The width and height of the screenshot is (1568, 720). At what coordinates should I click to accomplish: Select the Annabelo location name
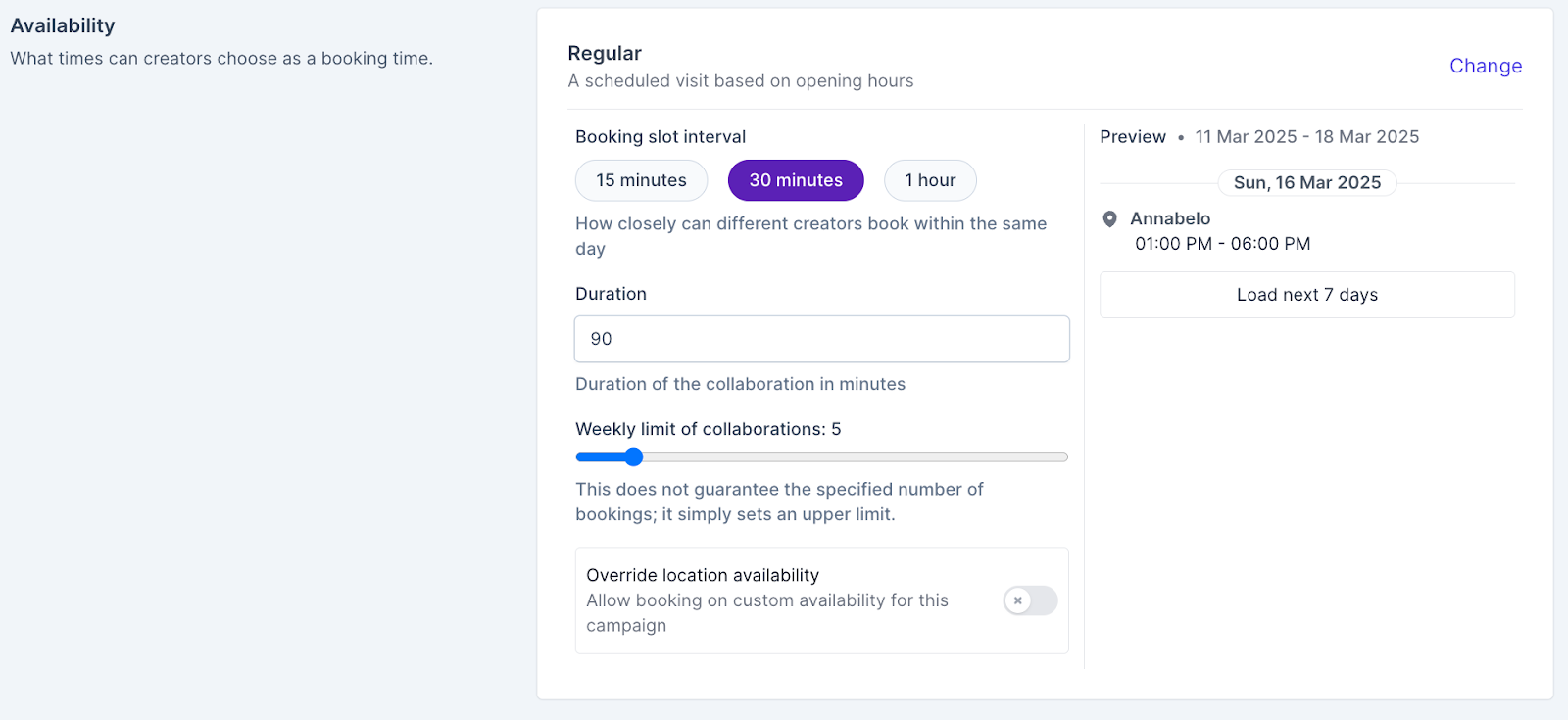click(x=1170, y=218)
